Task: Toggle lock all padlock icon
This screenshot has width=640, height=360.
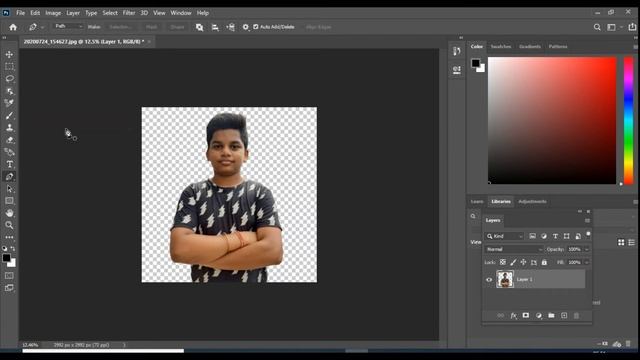Action: pyautogui.click(x=544, y=262)
